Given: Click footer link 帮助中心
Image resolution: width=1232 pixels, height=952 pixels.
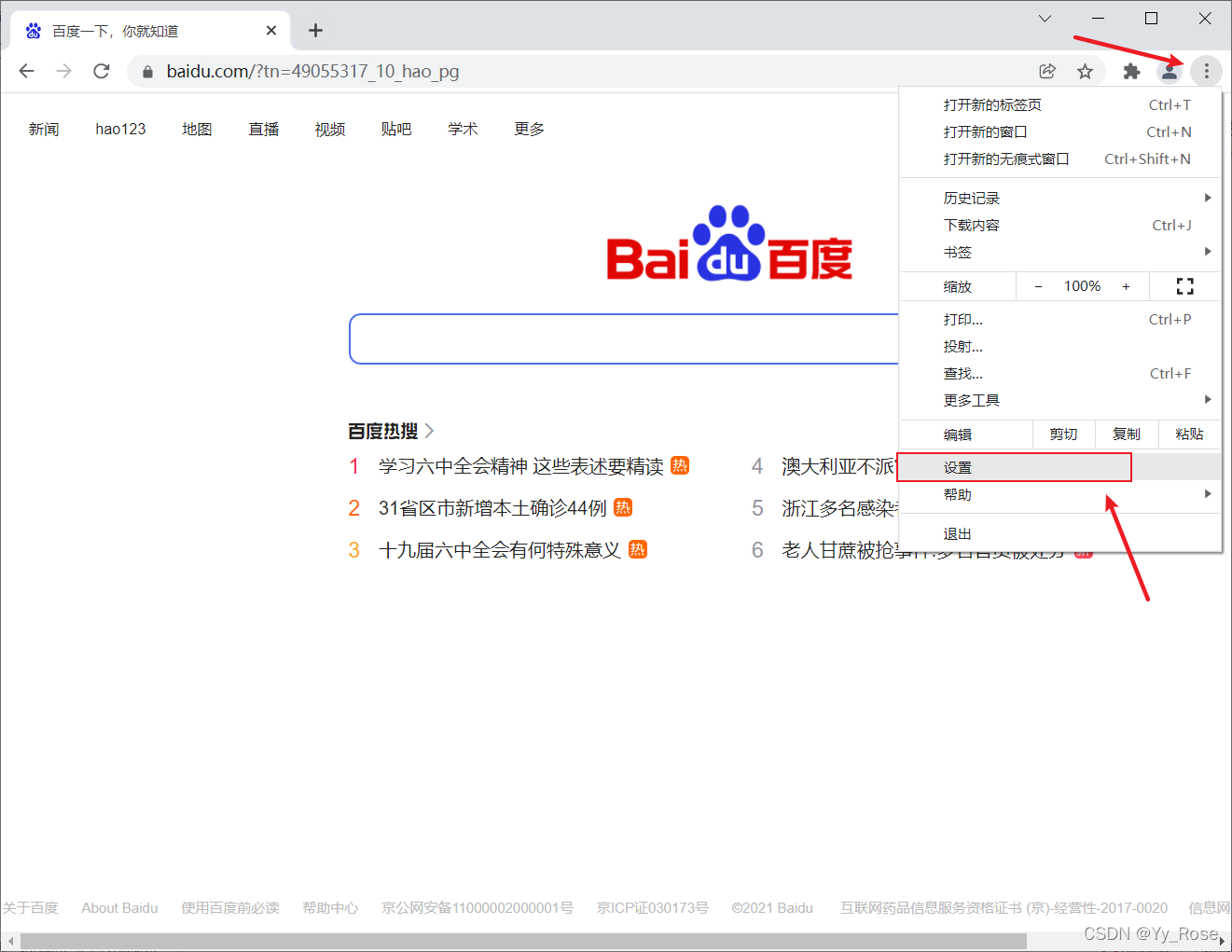Looking at the screenshot, I should (330, 908).
